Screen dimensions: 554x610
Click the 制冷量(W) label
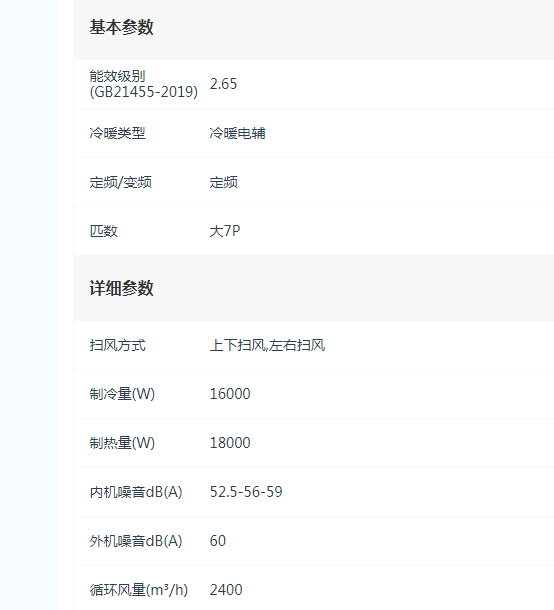tap(122, 394)
